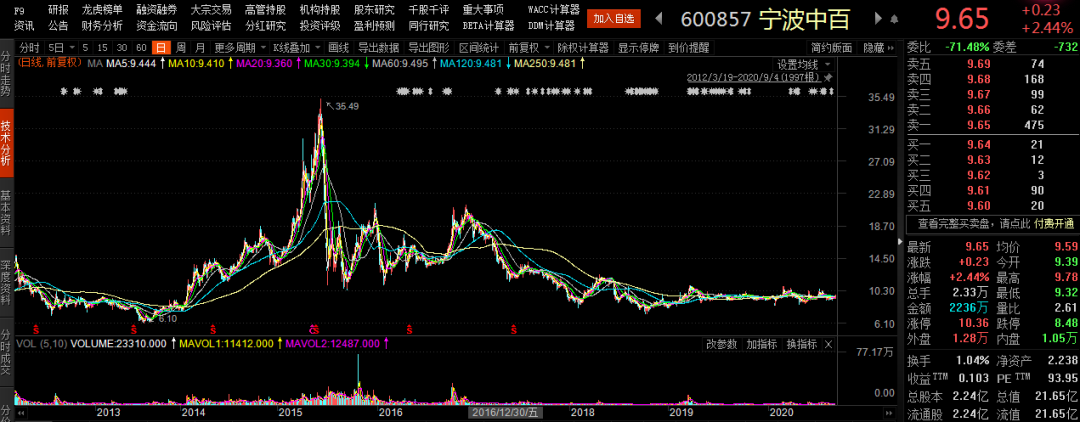This screenshot has height=422, width=1080.
Task: Open 研报 menu item
Action: click(59, 10)
